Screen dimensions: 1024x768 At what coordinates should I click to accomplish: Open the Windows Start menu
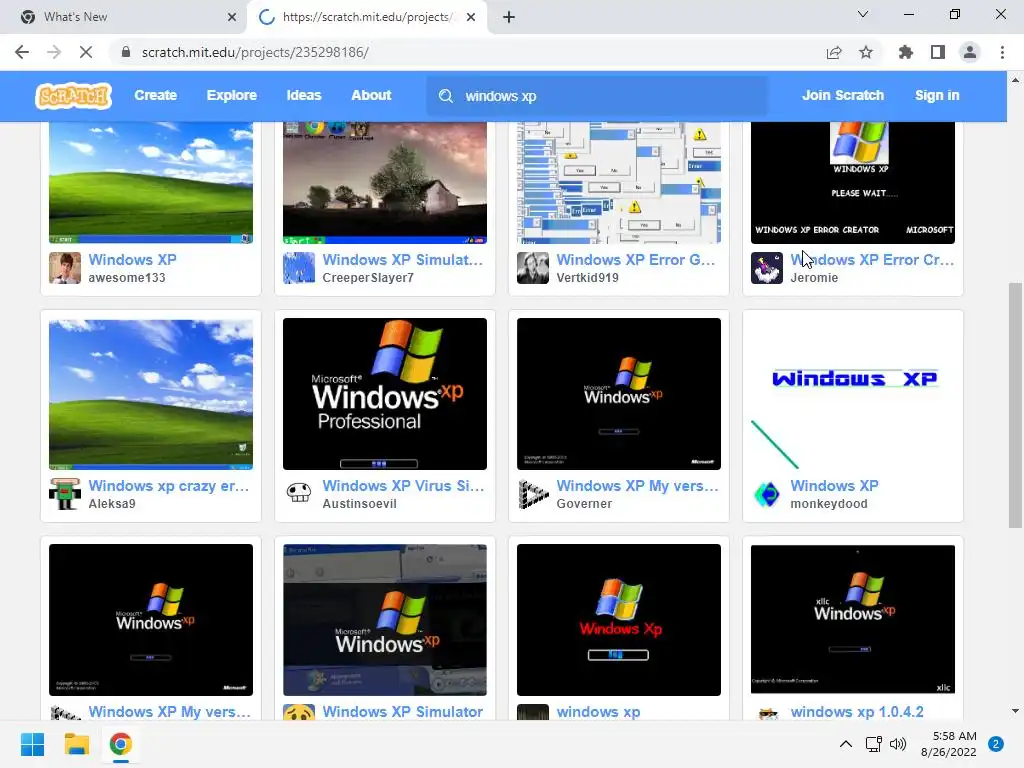point(32,744)
